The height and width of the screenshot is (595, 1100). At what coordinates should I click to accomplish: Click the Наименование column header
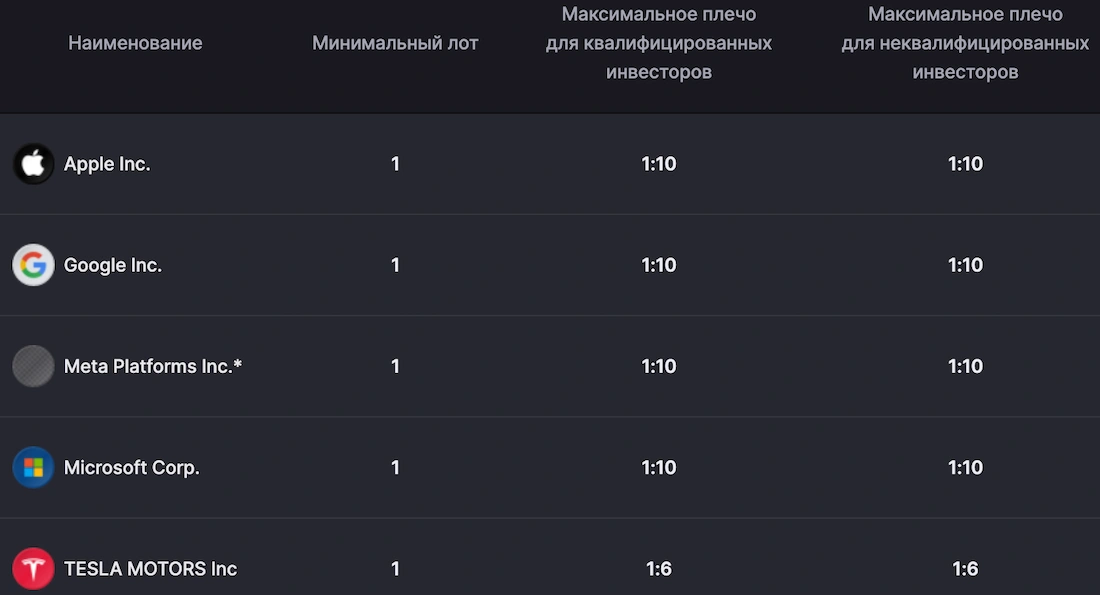[135, 43]
